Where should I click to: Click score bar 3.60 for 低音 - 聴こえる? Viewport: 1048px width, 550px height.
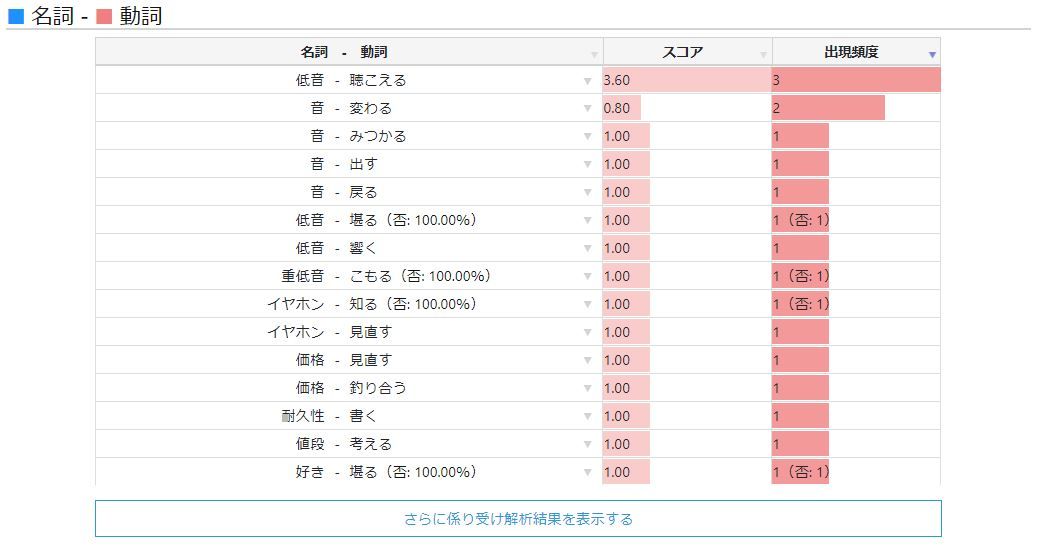tap(686, 80)
